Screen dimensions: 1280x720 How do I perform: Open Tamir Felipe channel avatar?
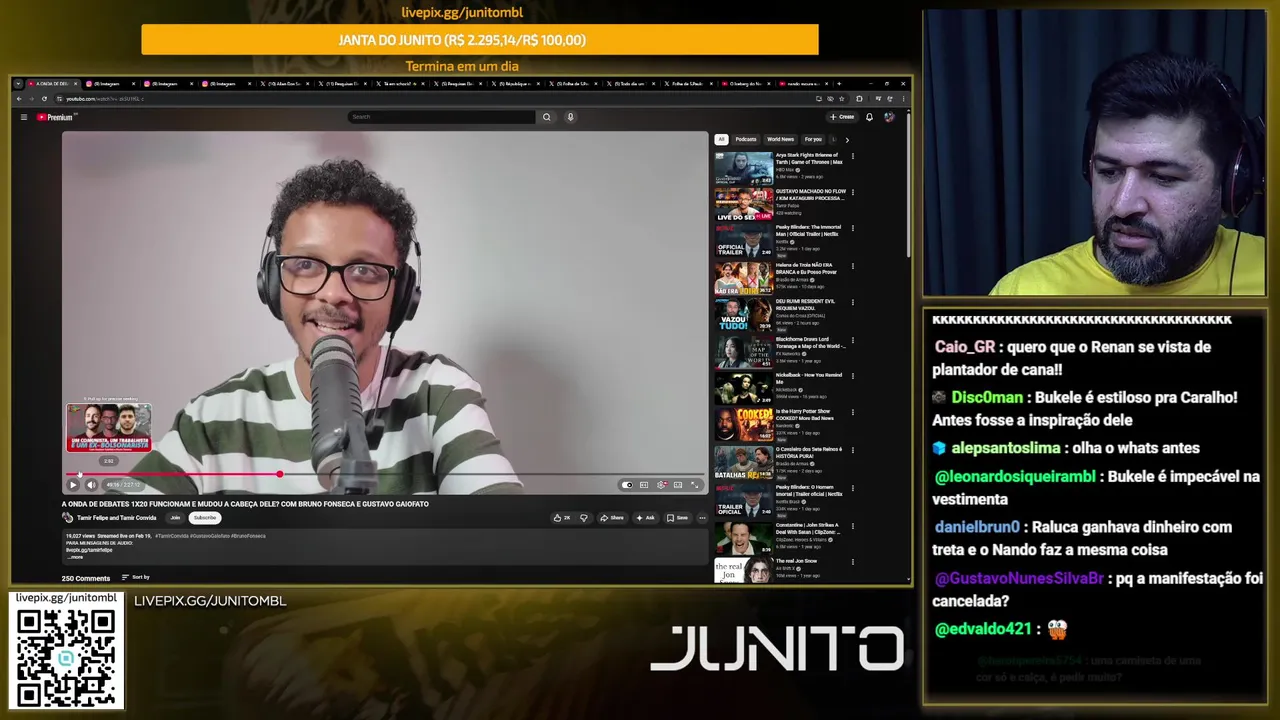click(68, 518)
